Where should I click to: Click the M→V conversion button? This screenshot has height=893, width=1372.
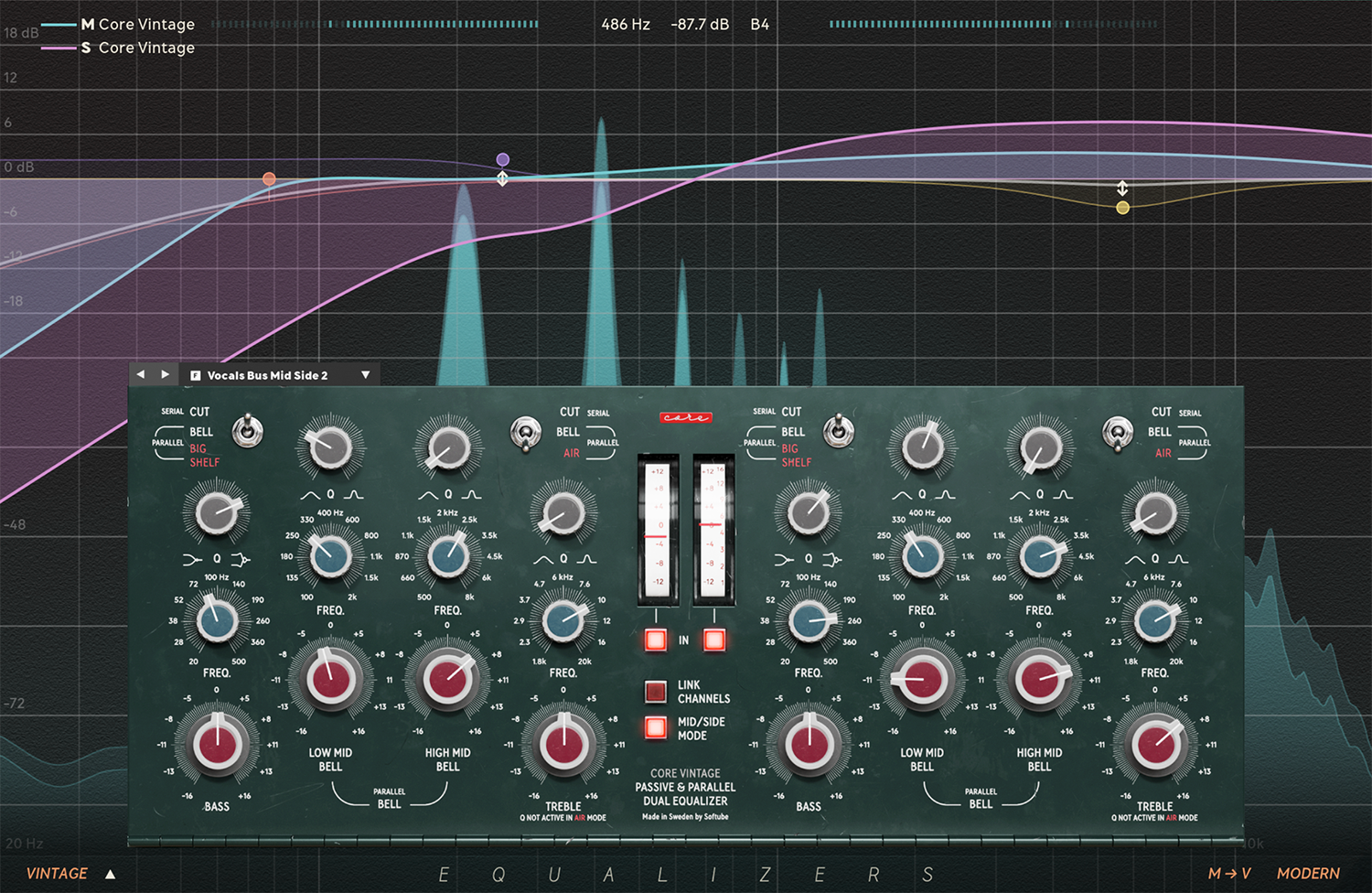pyautogui.click(x=1228, y=874)
